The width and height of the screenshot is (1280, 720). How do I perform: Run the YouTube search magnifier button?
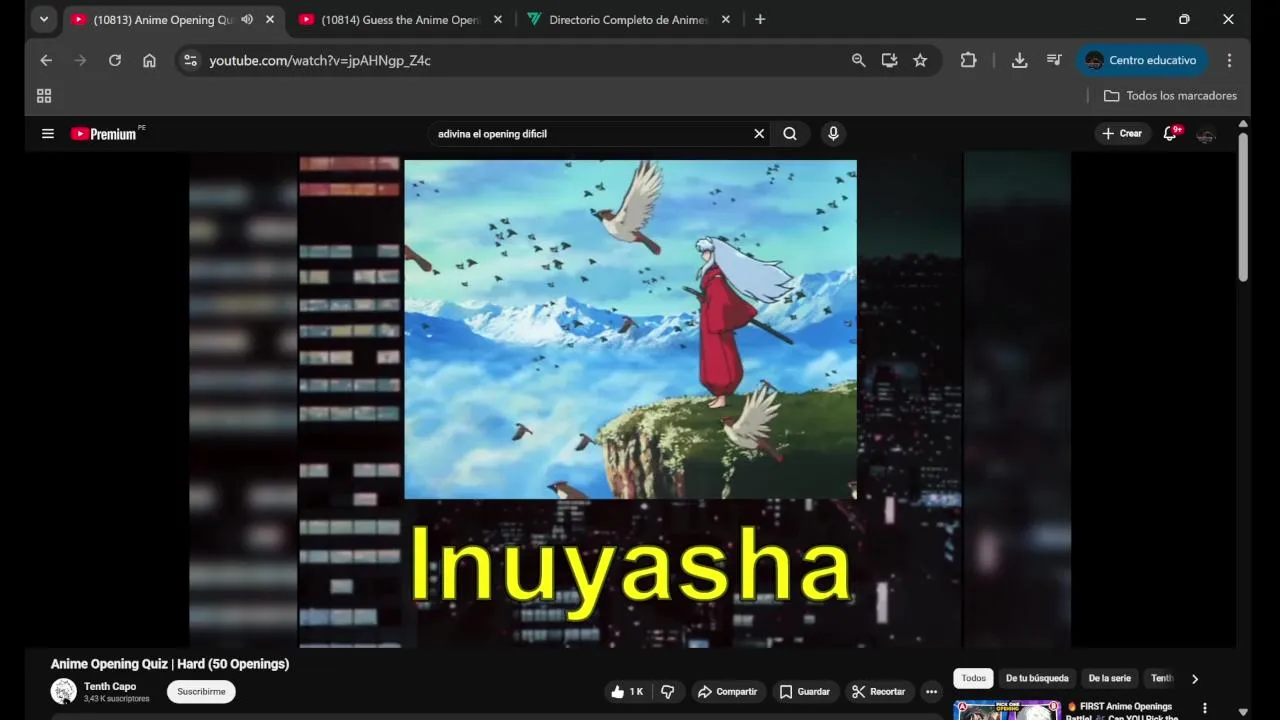coord(790,133)
